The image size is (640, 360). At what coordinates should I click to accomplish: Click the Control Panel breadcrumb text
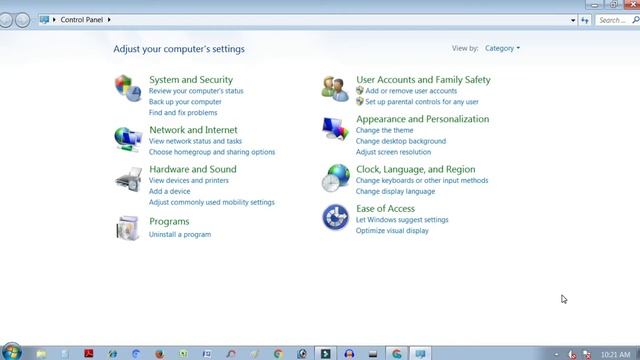[x=82, y=20]
